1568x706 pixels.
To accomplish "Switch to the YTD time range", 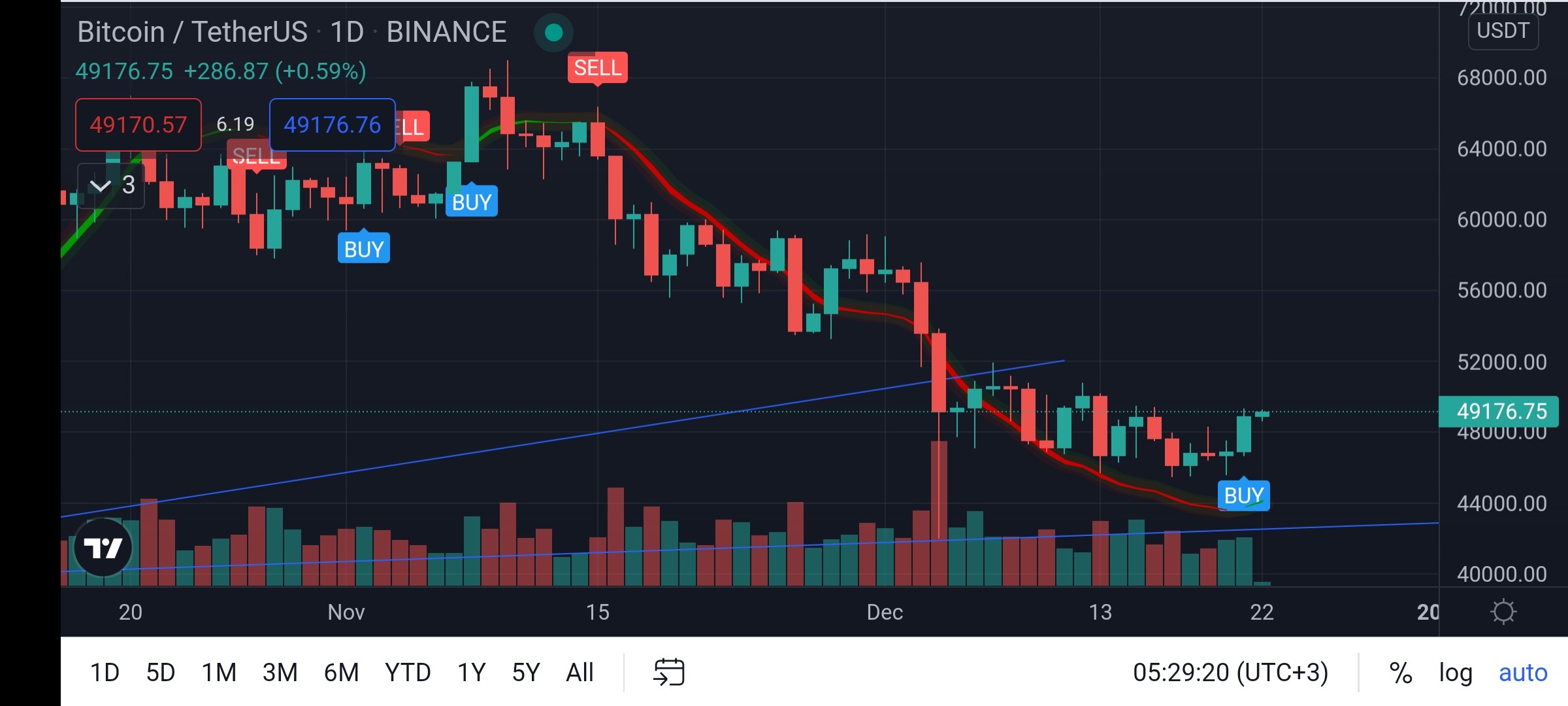I will [x=408, y=672].
